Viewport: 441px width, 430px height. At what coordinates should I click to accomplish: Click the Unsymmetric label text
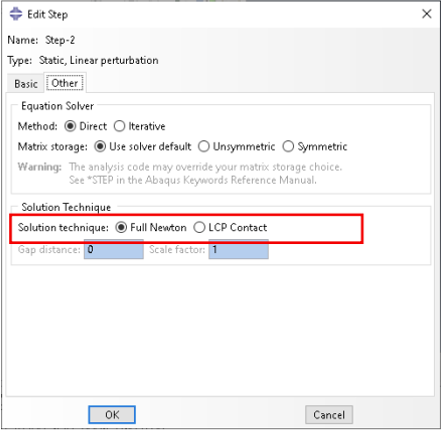point(244,147)
